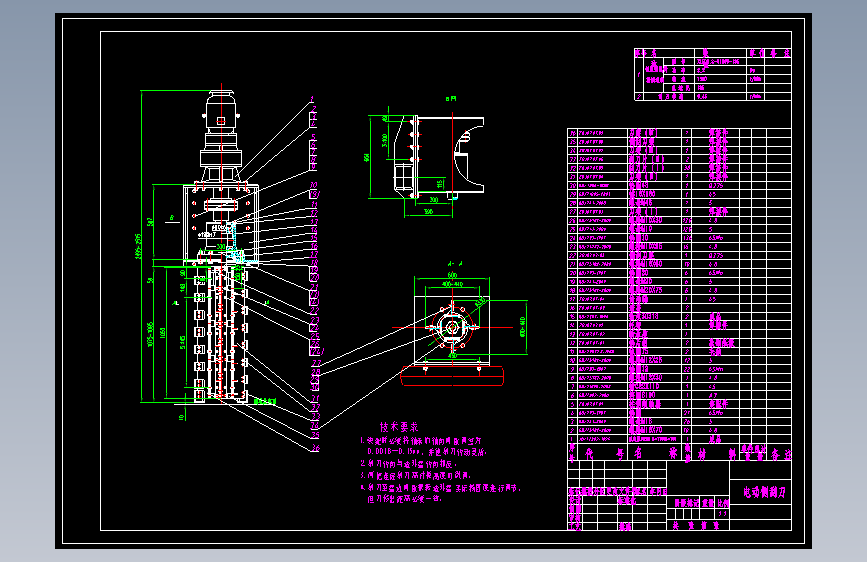Pick technical requirement line 2
The width and height of the screenshot is (867, 562).
click(410, 464)
